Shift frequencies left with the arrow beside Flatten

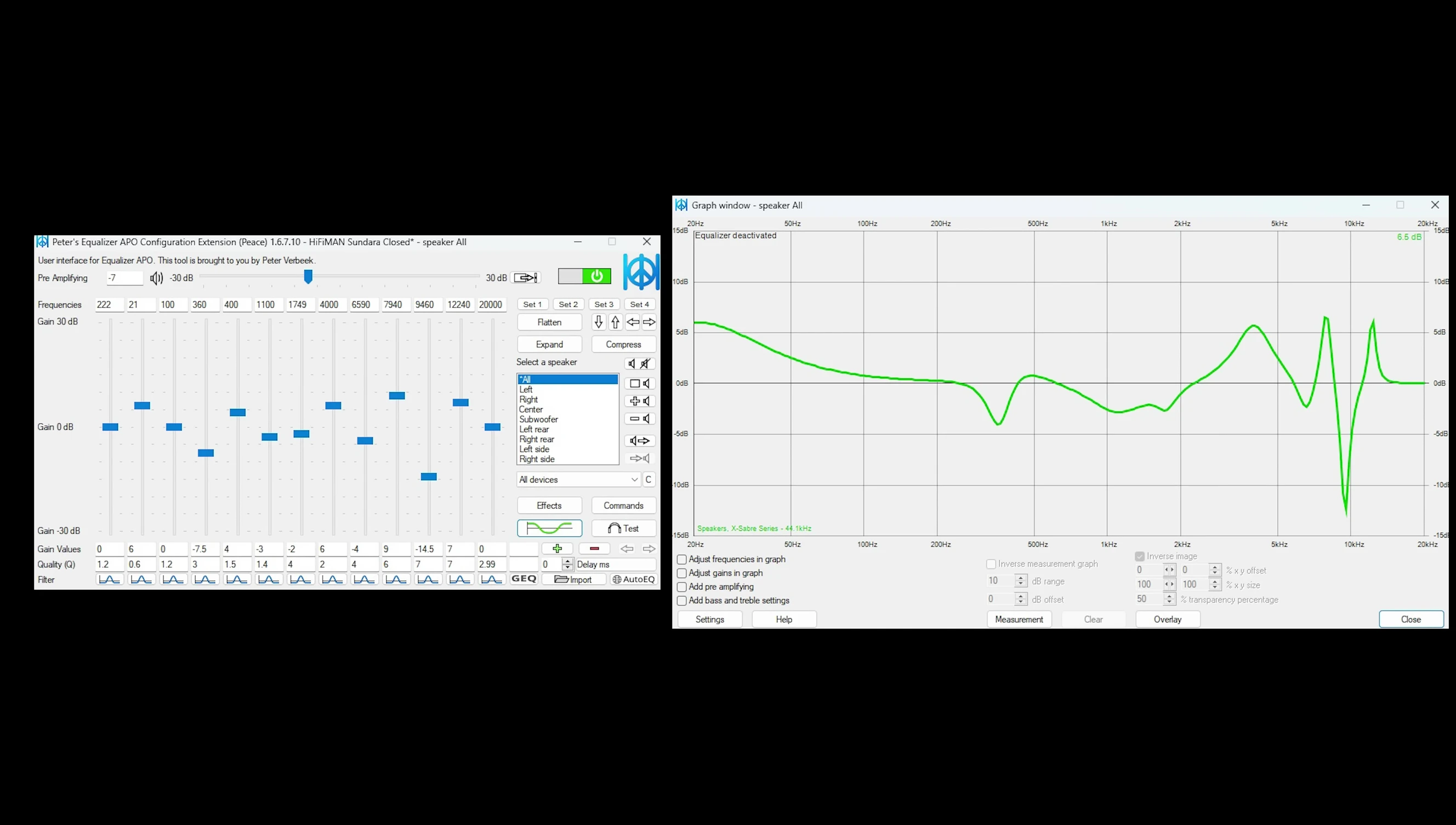click(x=632, y=322)
